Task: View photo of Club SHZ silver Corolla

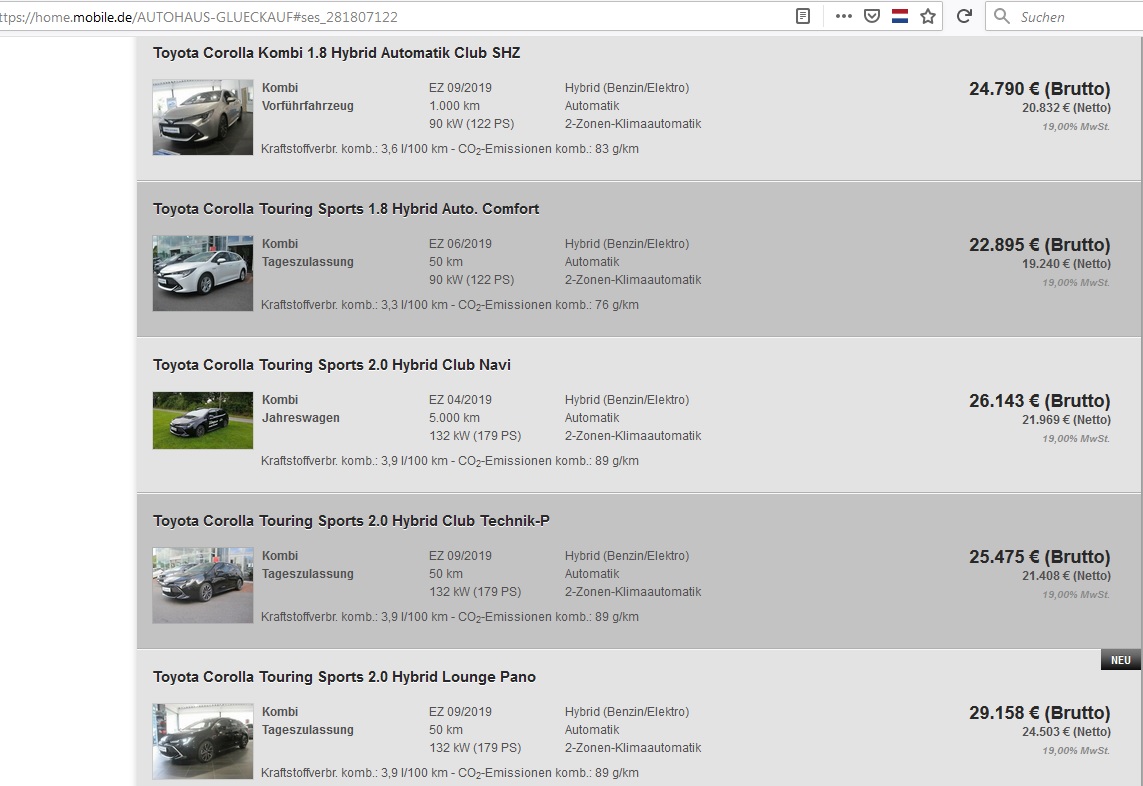Action: [203, 117]
